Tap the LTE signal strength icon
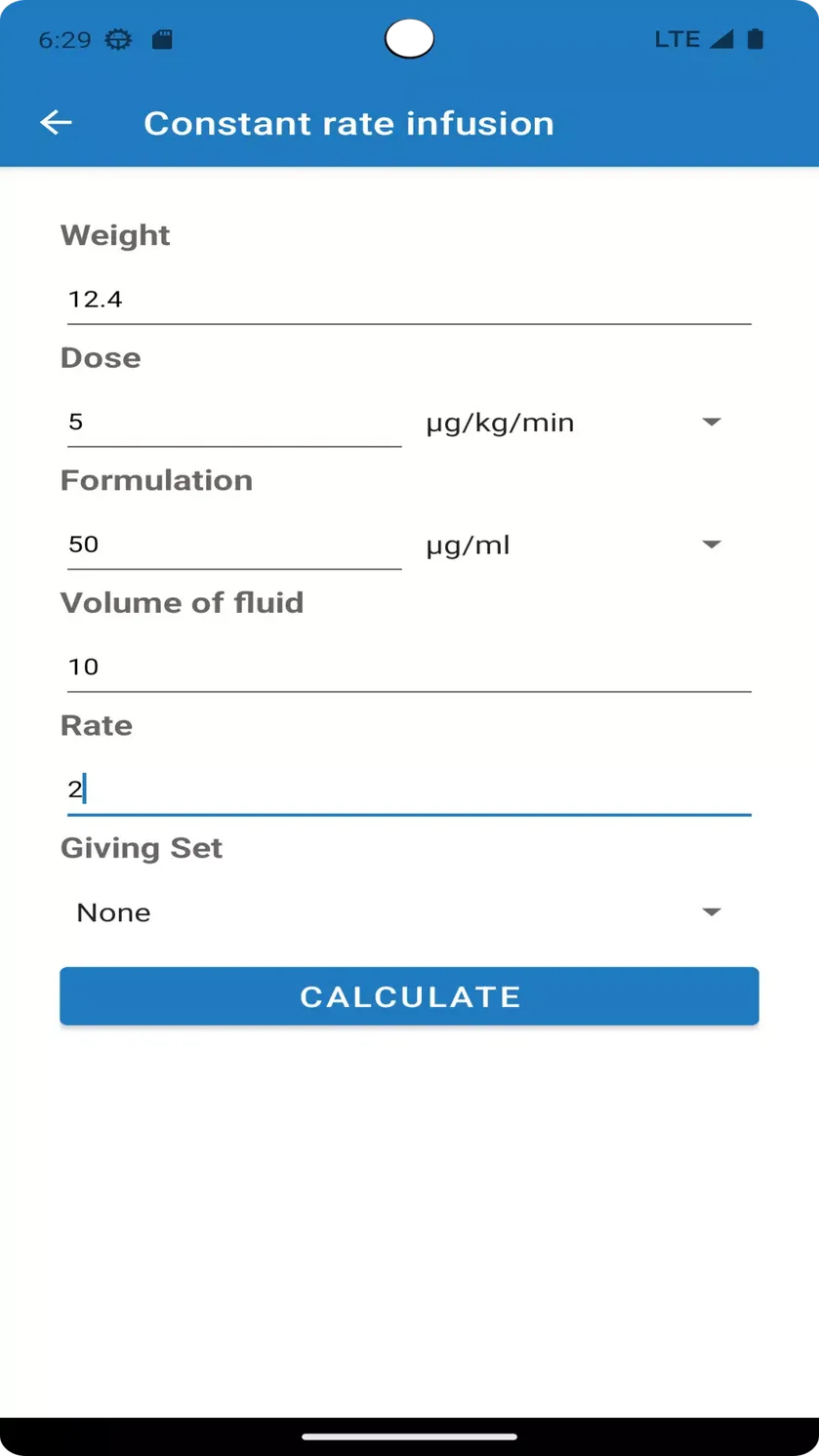 click(x=721, y=39)
